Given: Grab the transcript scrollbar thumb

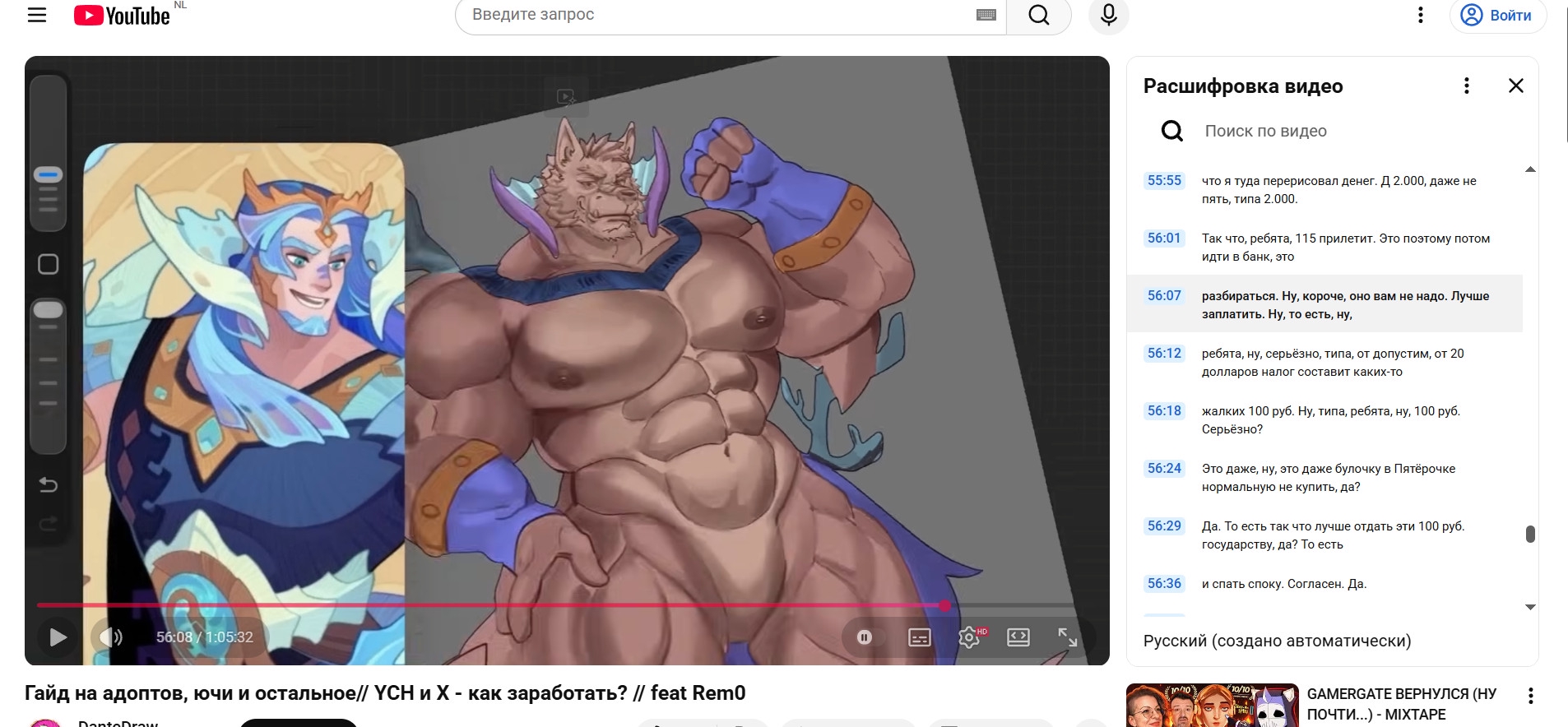Looking at the screenshot, I should (x=1530, y=535).
